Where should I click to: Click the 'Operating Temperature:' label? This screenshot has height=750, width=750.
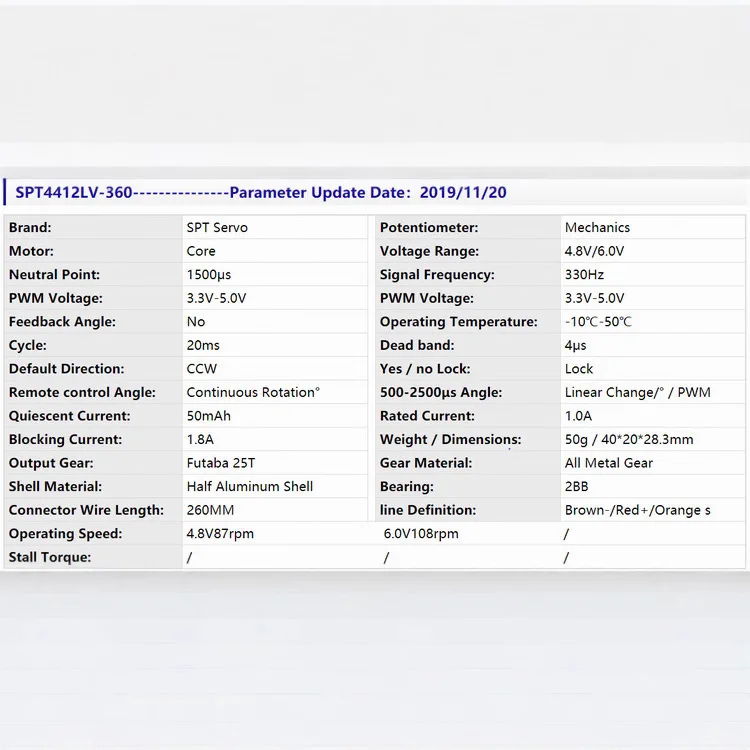459,321
